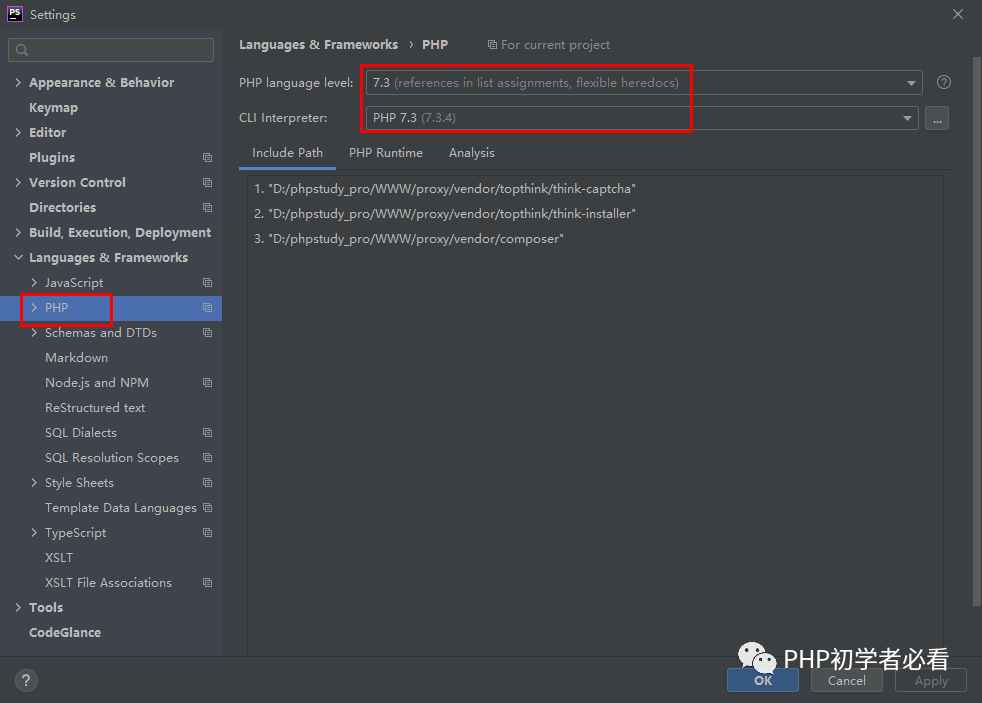Image resolution: width=982 pixels, height=703 pixels.
Task: Click the Cancel button
Action: point(847,680)
